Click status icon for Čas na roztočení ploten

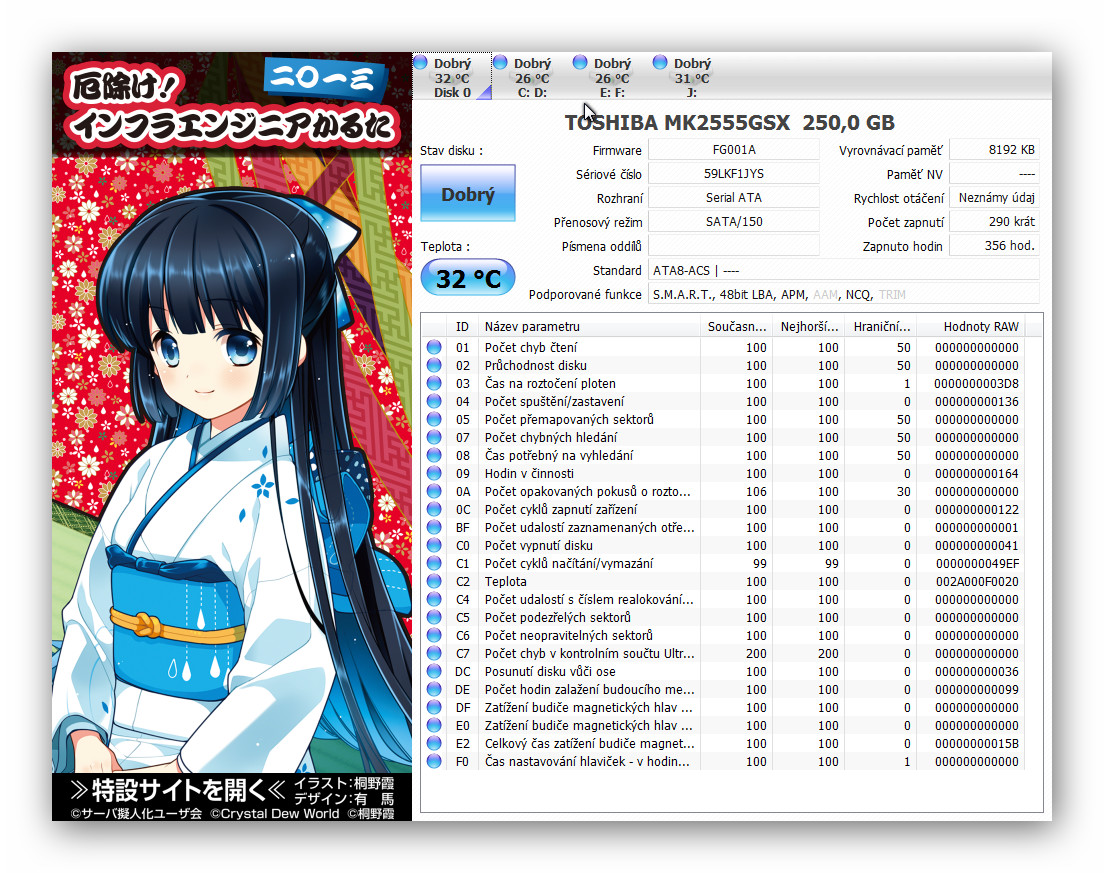click(434, 383)
